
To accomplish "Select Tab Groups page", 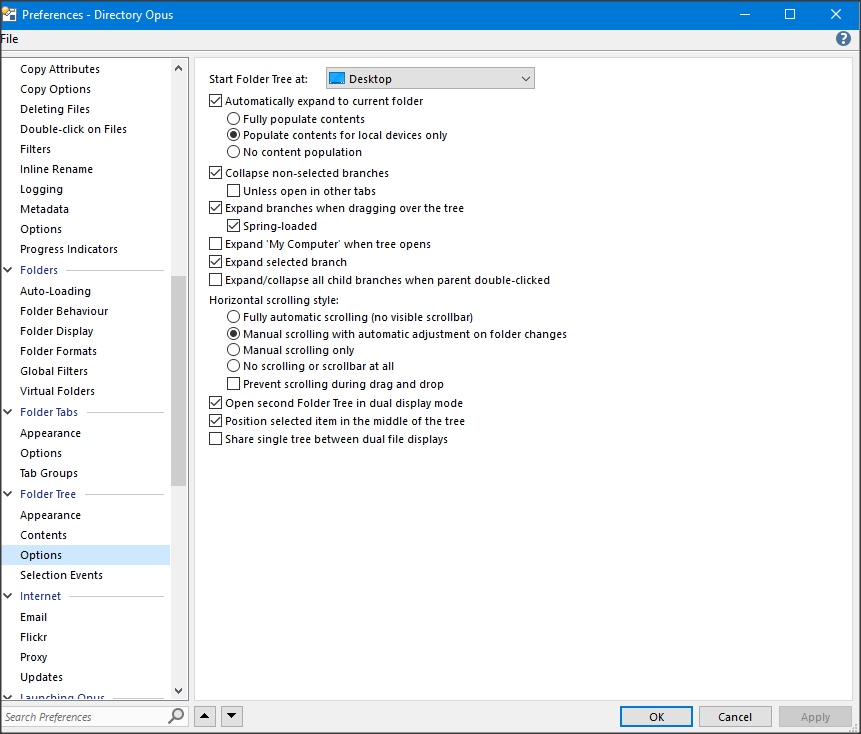I will tap(49, 473).
